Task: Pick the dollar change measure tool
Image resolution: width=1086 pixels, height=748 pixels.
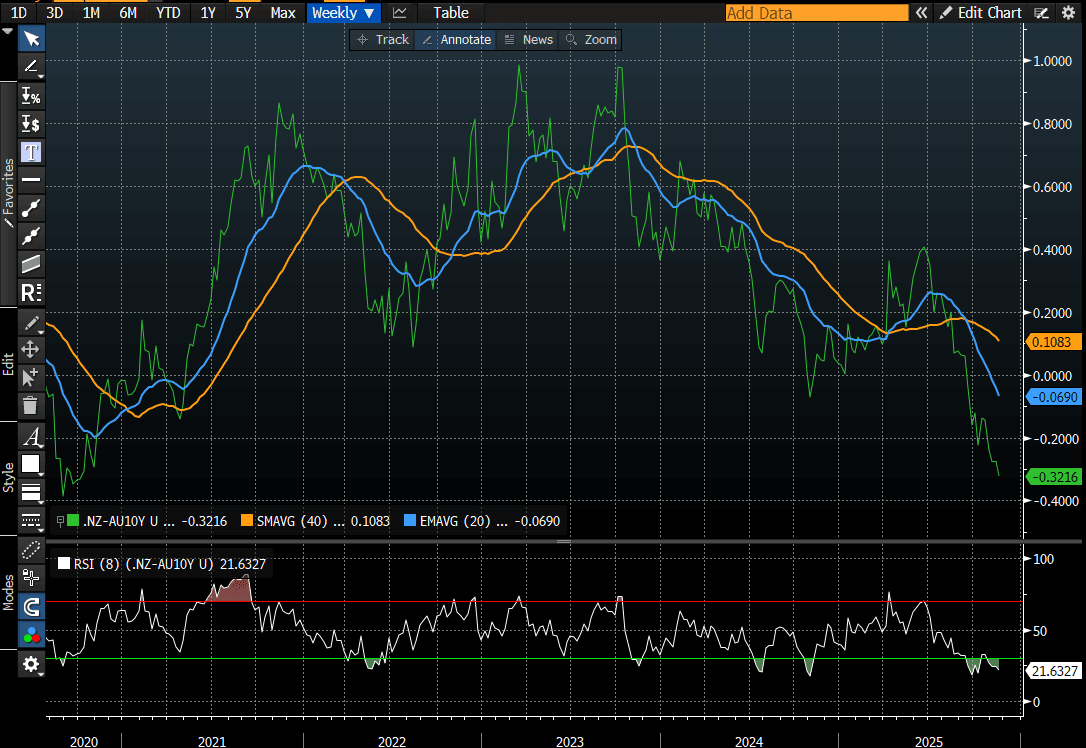Action: (x=32, y=124)
